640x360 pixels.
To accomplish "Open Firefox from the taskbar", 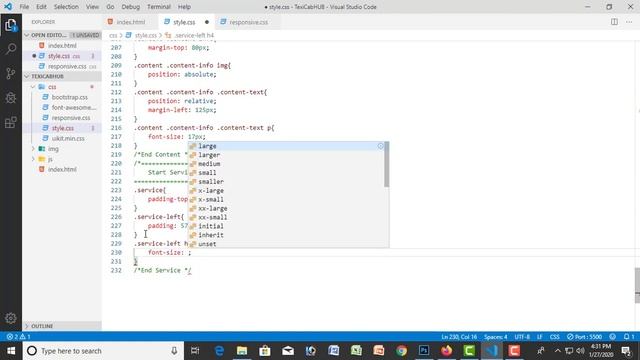I will pyautogui.click(x=447, y=351).
